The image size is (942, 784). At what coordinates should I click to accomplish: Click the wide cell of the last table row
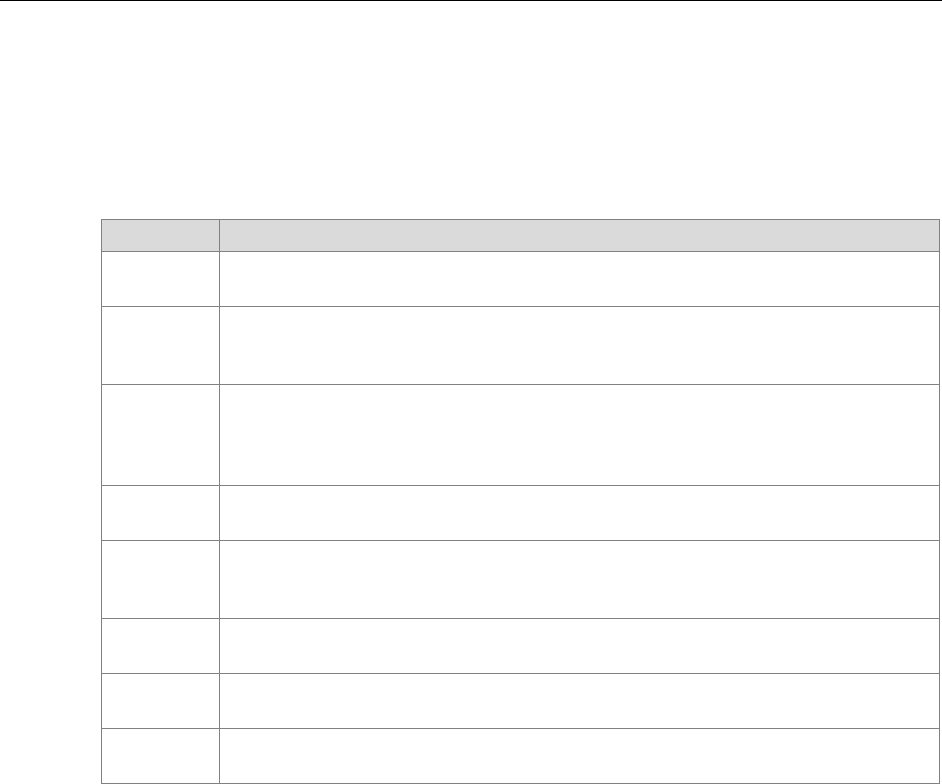tap(580, 754)
